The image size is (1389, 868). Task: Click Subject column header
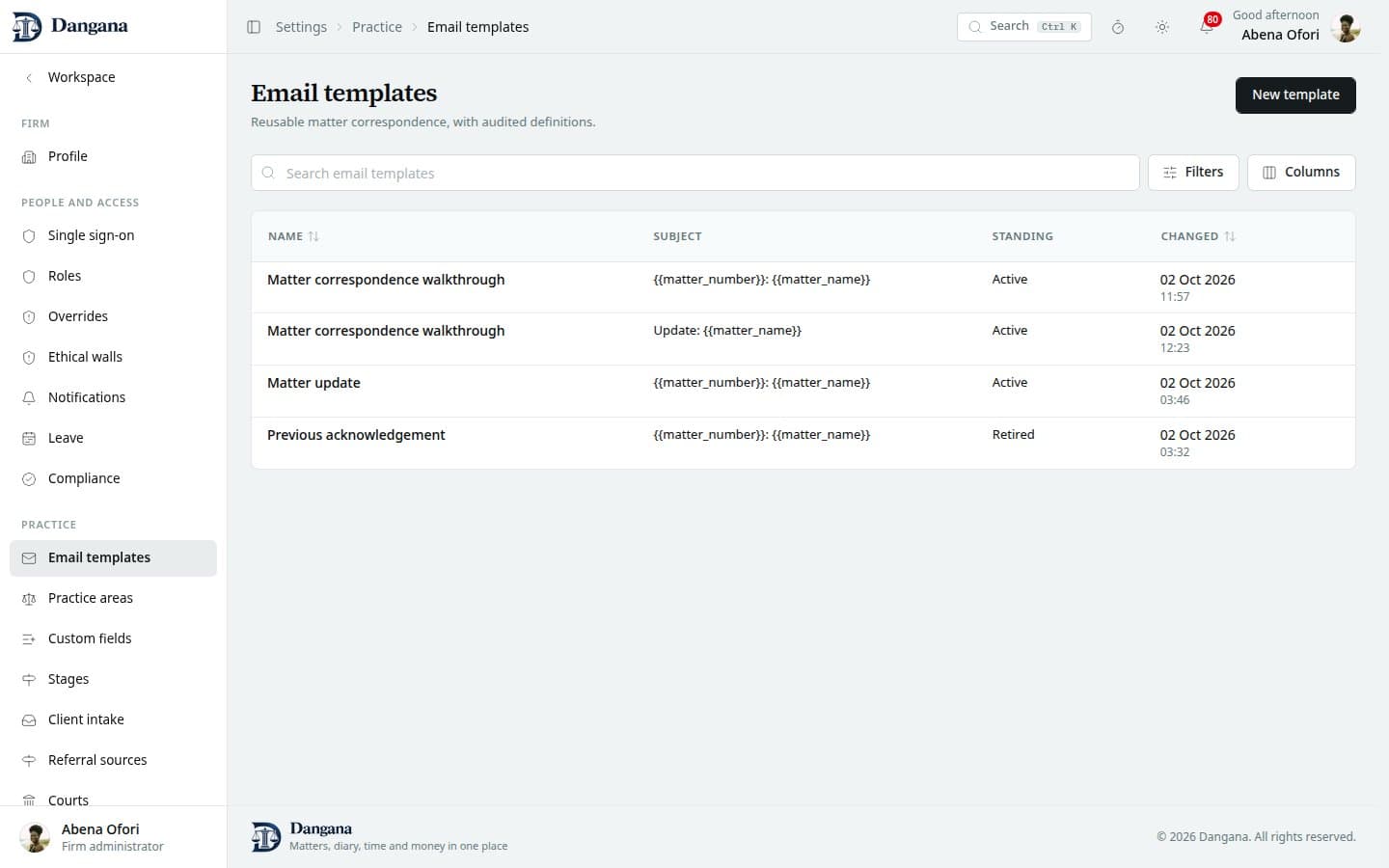click(x=677, y=236)
